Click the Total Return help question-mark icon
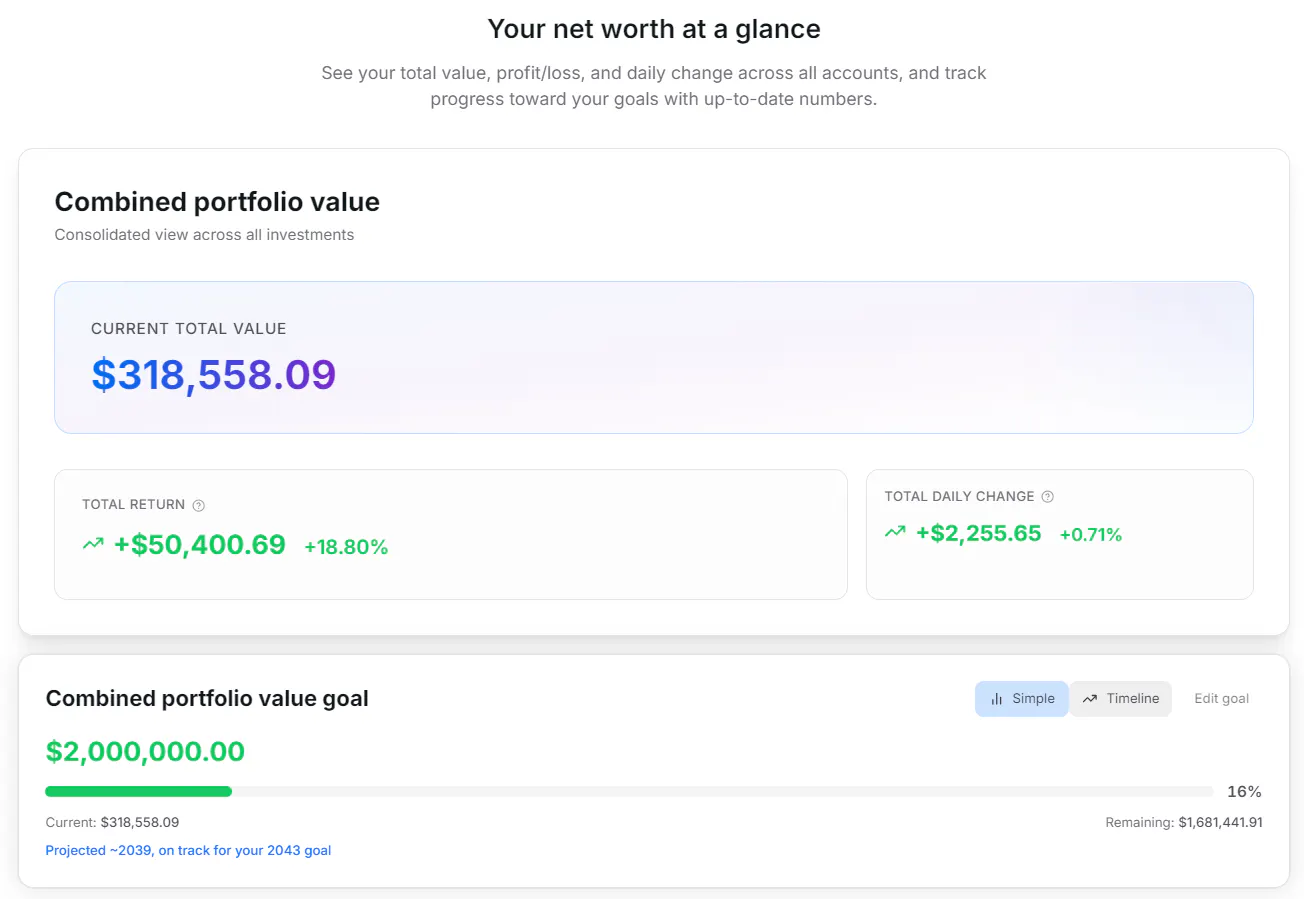The width and height of the screenshot is (1304, 899). click(x=198, y=505)
